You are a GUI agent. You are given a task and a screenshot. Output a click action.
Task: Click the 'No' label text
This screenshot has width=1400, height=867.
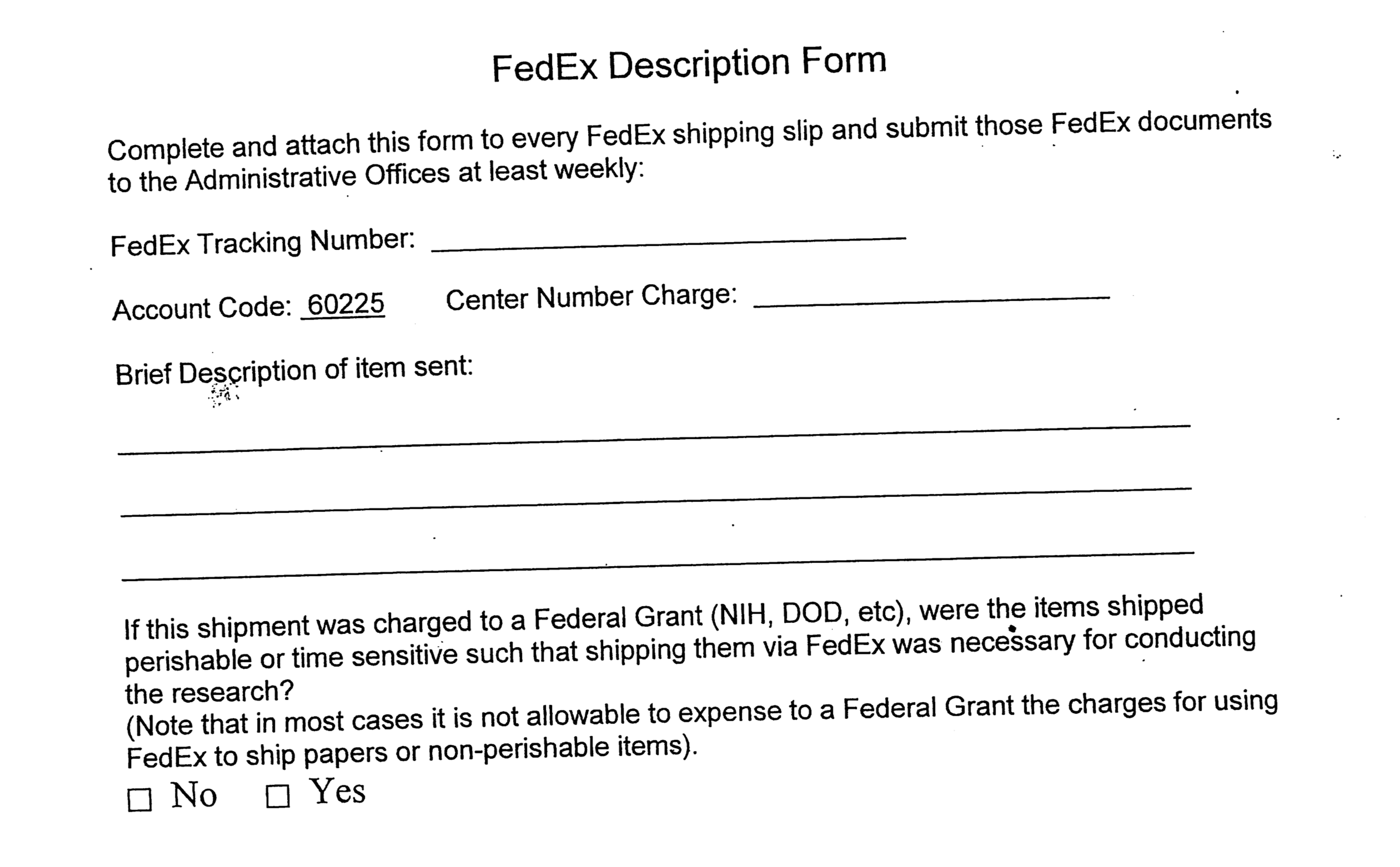194,795
